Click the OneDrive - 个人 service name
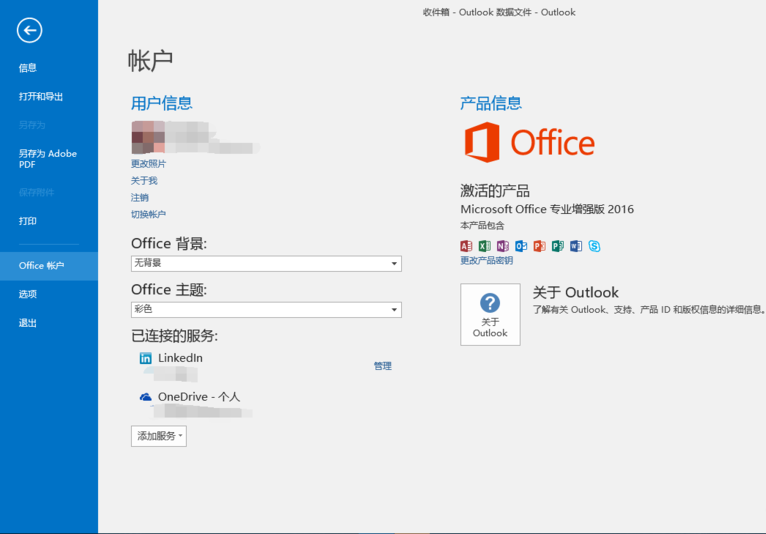 (199, 397)
